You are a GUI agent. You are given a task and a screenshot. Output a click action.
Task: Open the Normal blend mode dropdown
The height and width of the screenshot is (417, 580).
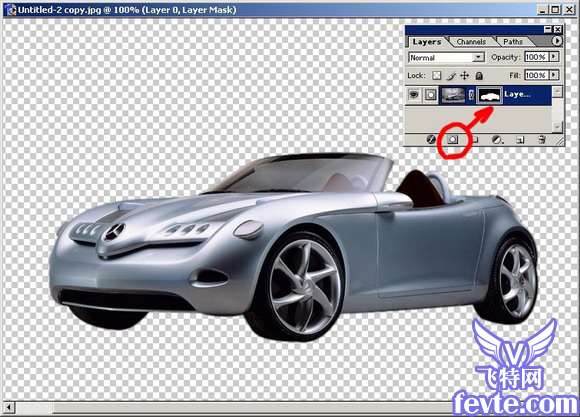(446, 57)
